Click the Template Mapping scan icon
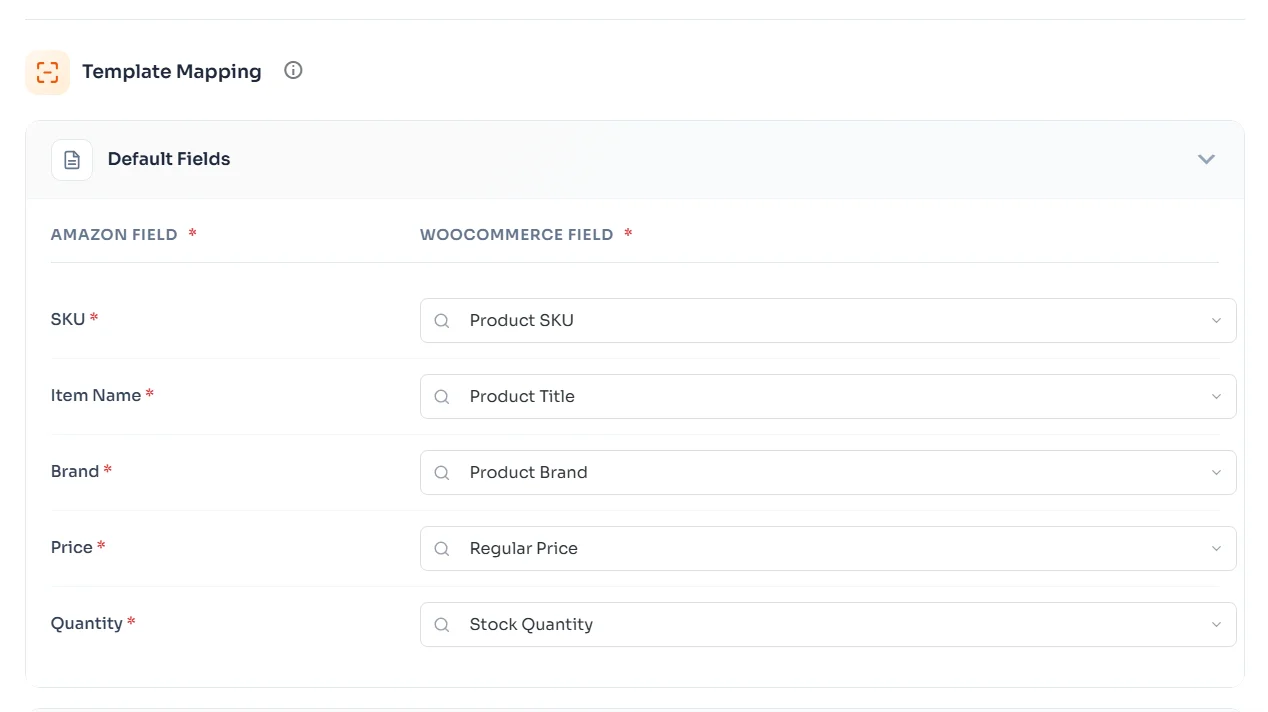1268x712 pixels. pos(47,71)
